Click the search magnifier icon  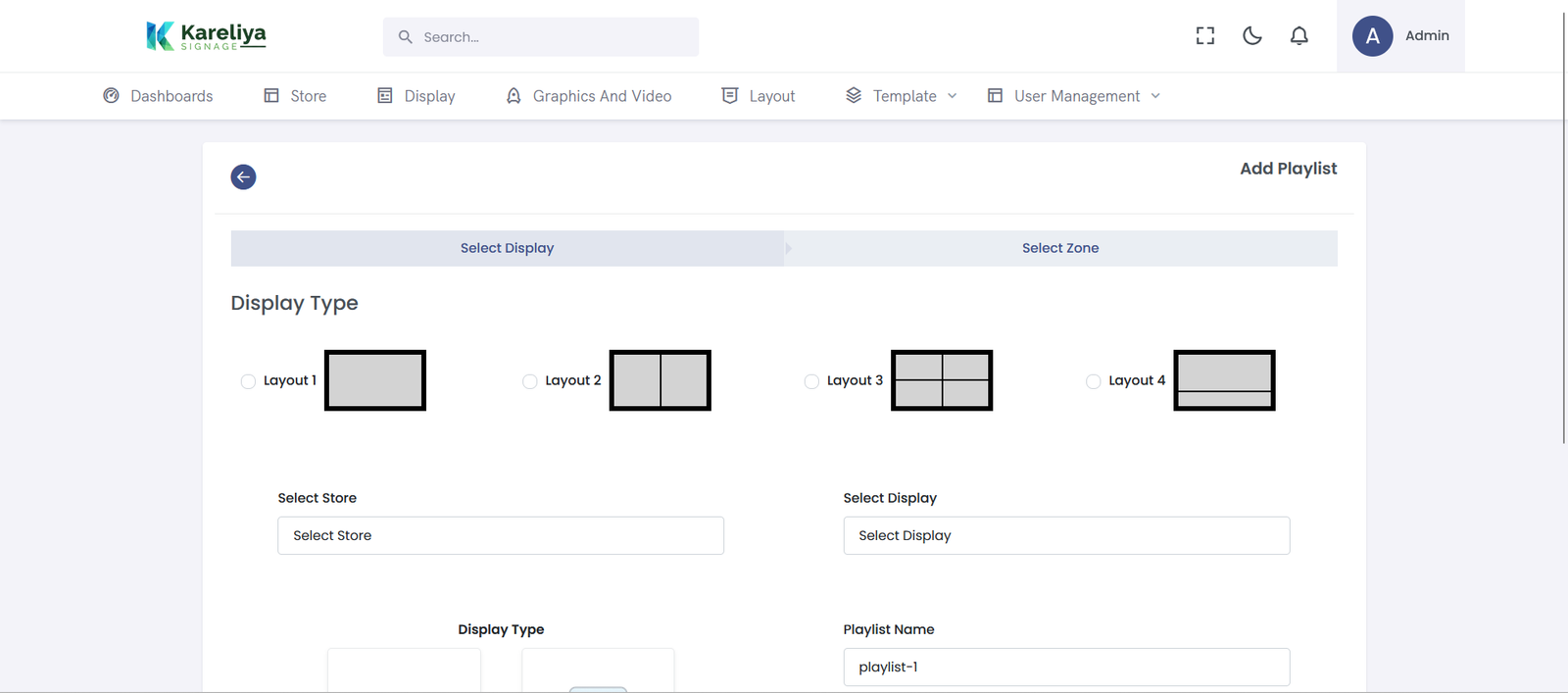click(x=405, y=37)
